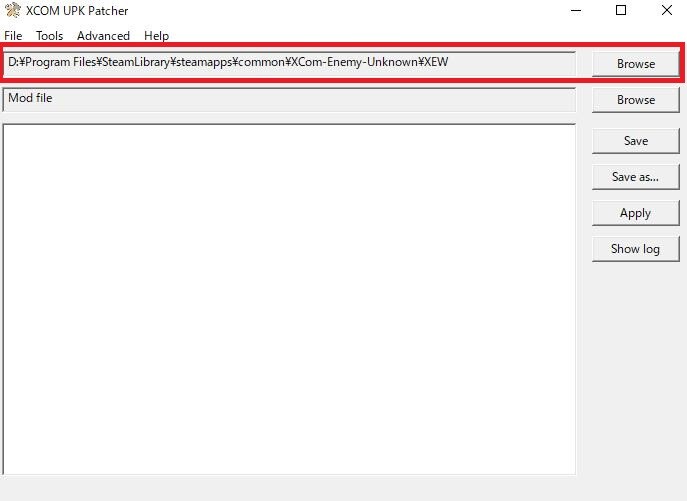Maximize the XCOM UPK Patcher window

coord(621,10)
